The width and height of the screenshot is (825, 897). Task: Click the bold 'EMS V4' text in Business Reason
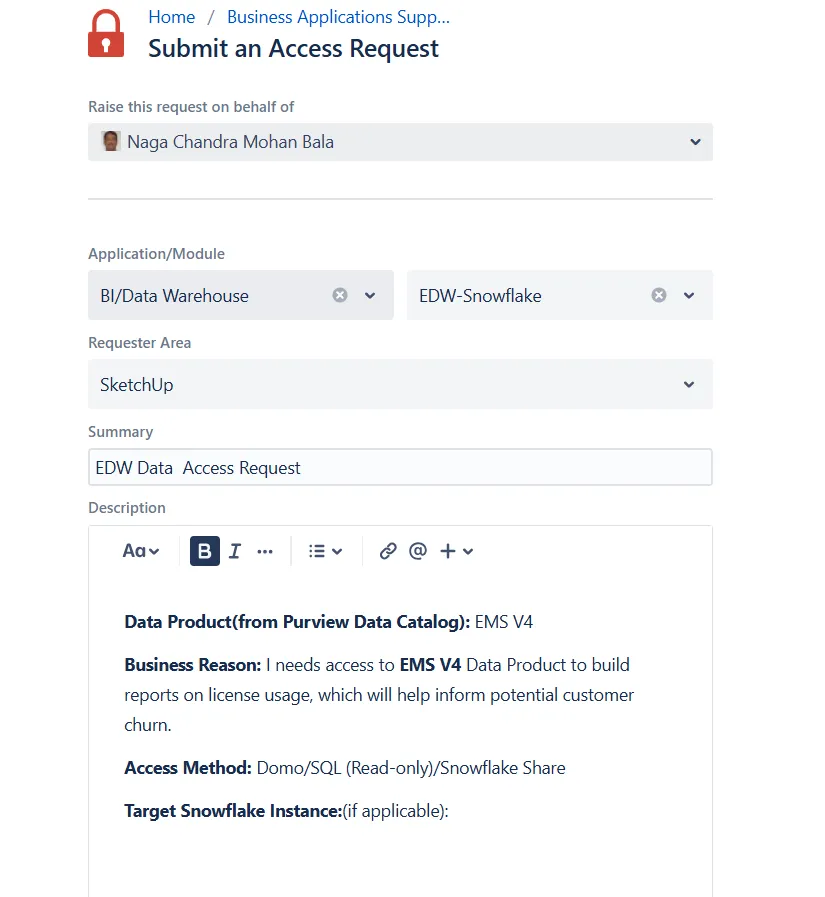(430, 665)
